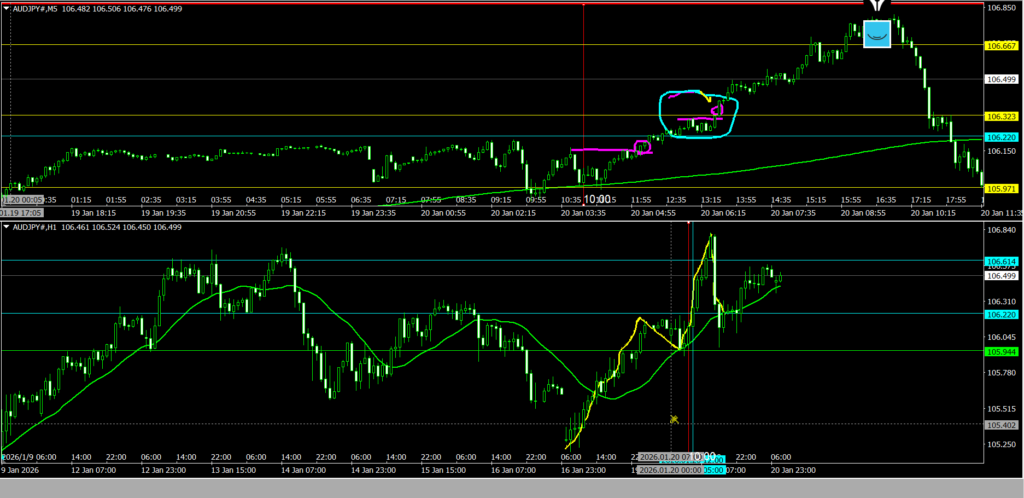
Task: Click the blue smiley face icon
Action: [x=876, y=34]
